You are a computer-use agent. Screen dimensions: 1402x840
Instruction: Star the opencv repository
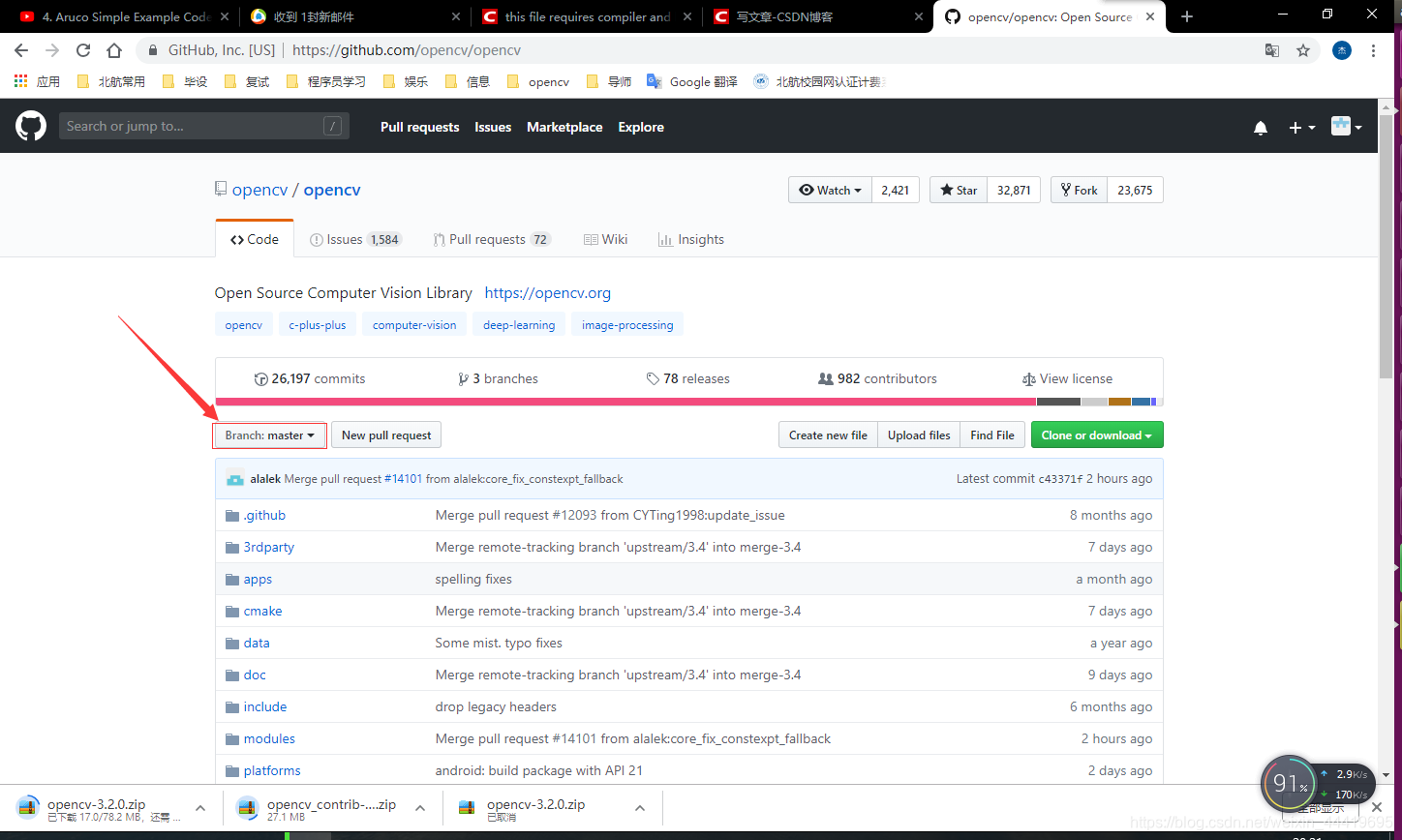tap(959, 190)
